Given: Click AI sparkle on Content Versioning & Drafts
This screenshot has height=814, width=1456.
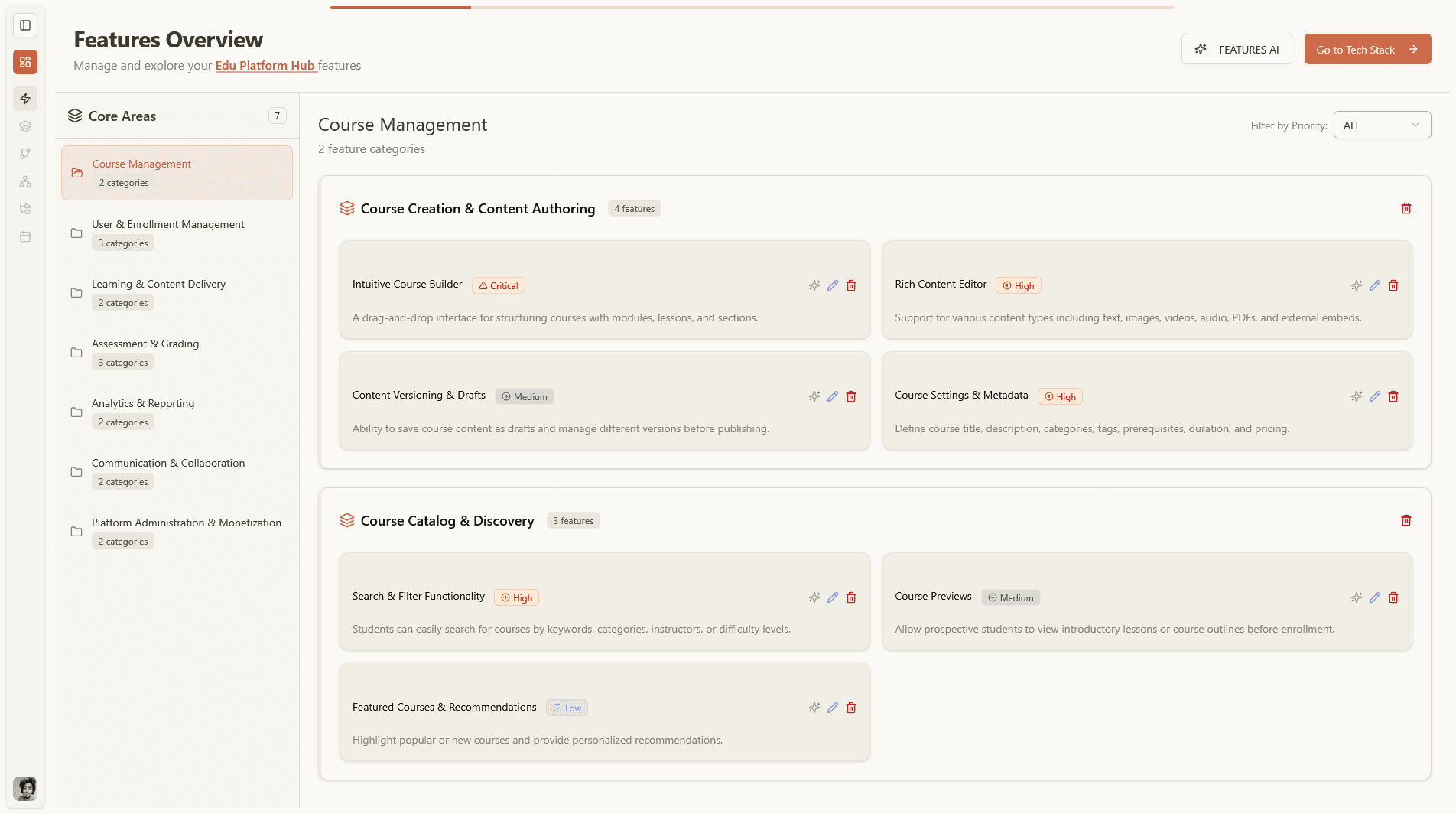Looking at the screenshot, I should pyautogui.click(x=814, y=396).
